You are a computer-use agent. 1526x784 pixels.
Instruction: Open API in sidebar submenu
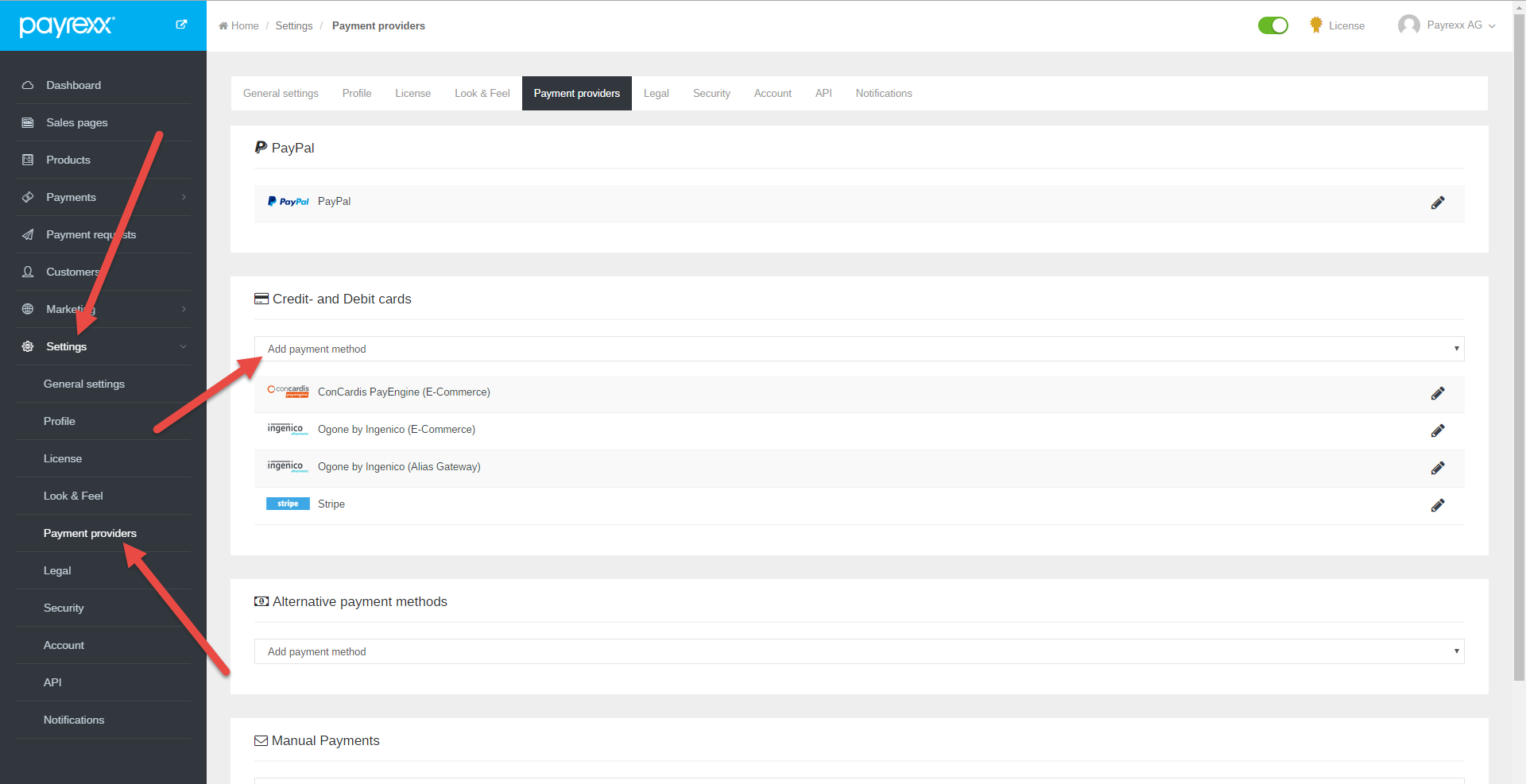pyautogui.click(x=52, y=682)
